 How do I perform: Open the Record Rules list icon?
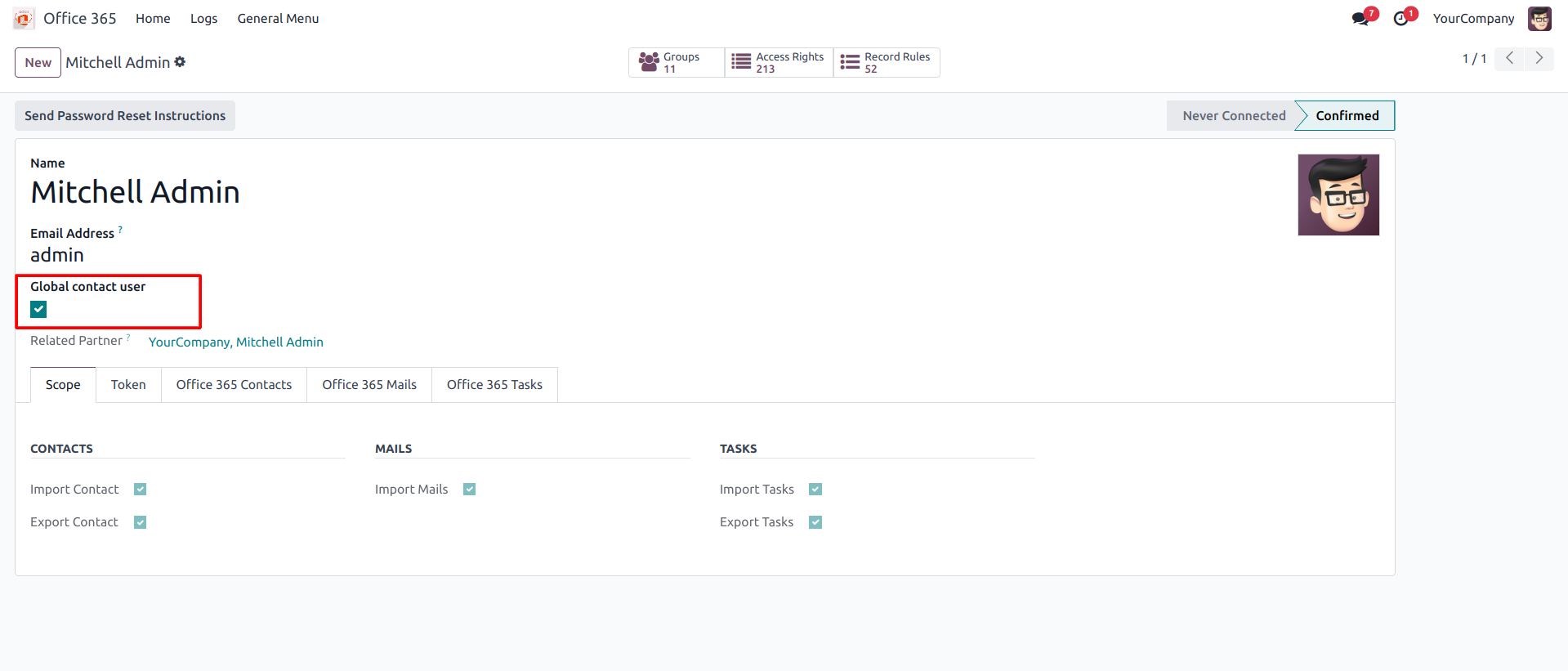tap(850, 62)
